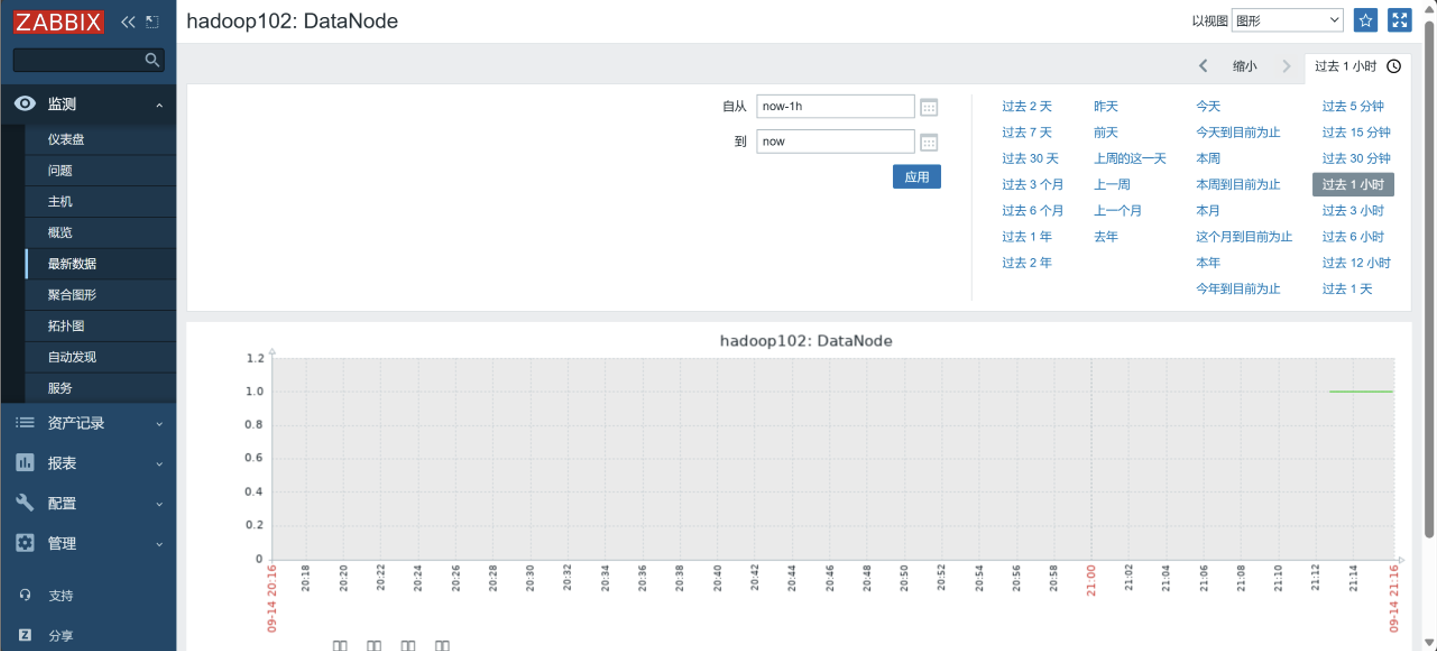Toggle the 过去 1 小时 time selector tab
The image size is (1437, 651).
coord(1358,67)
